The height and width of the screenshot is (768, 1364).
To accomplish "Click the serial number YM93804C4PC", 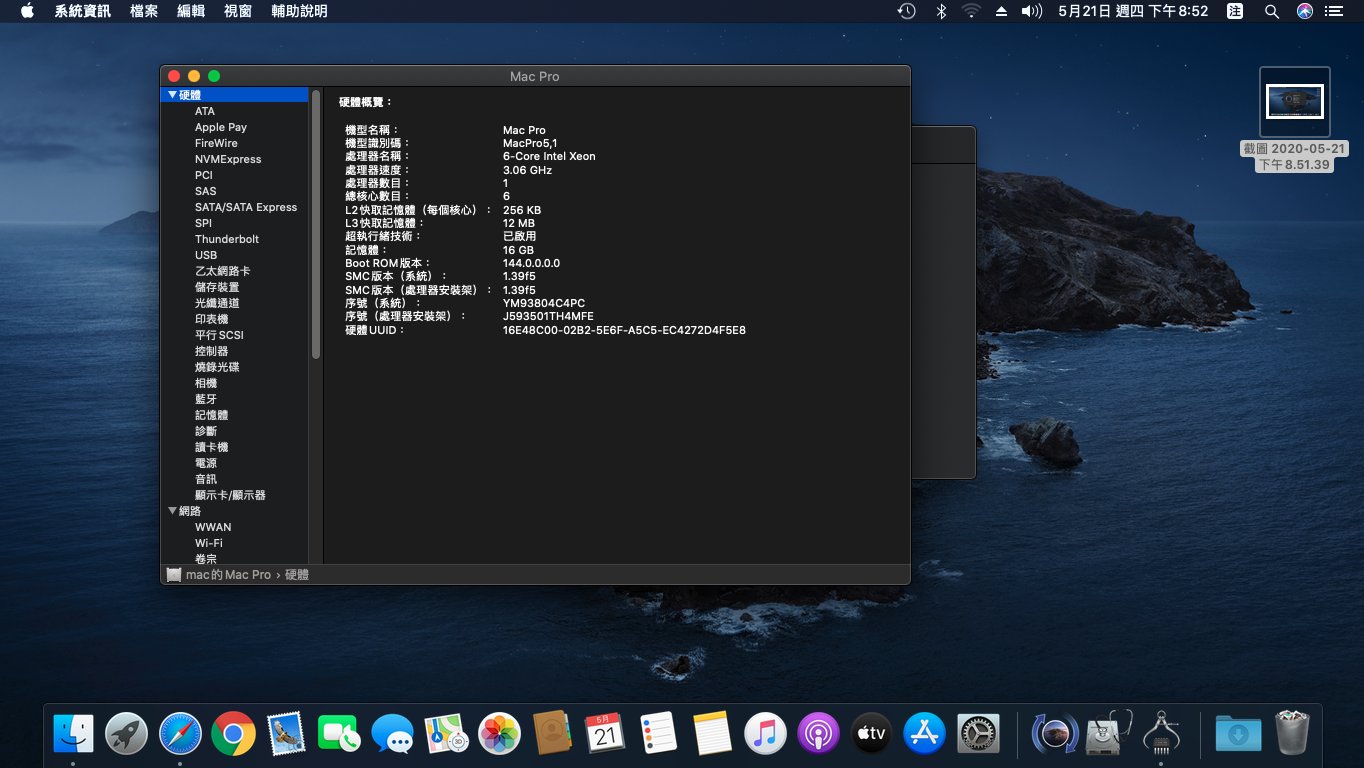I will (544, 303).
